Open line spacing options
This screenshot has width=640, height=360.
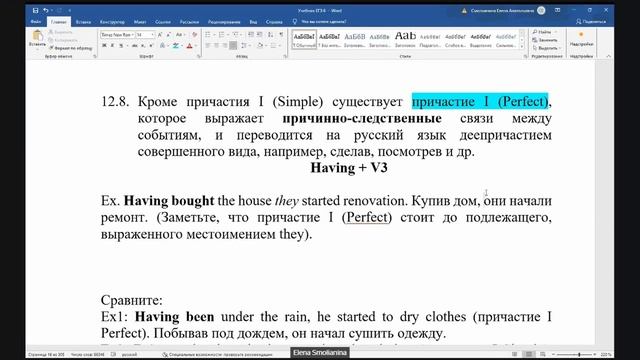coord(245,46)
